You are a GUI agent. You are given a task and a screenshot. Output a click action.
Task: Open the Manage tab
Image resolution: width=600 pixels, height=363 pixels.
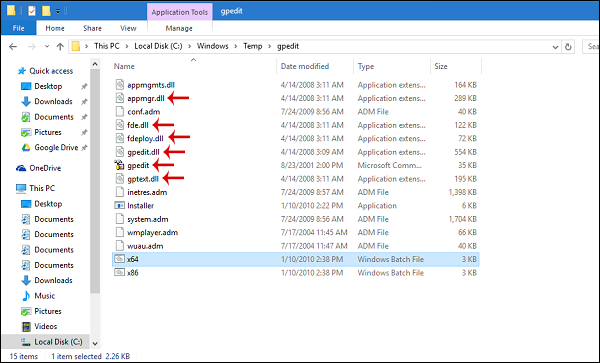[179, 28]
